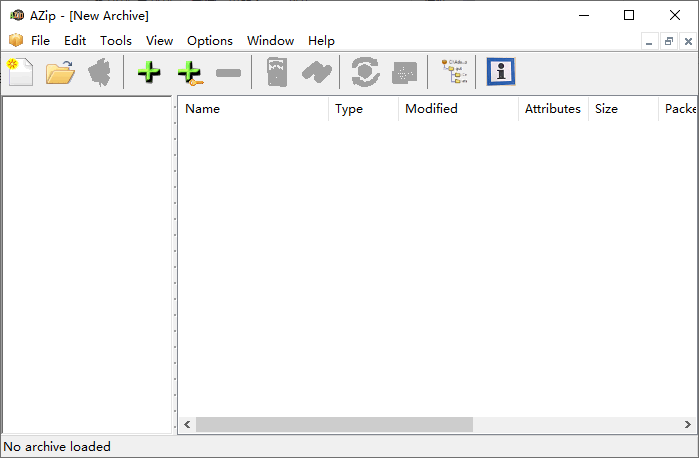This screenshot has height=458, width=699.
Task: Click the binoculars Find icon
Action: (x=317, y=72)
